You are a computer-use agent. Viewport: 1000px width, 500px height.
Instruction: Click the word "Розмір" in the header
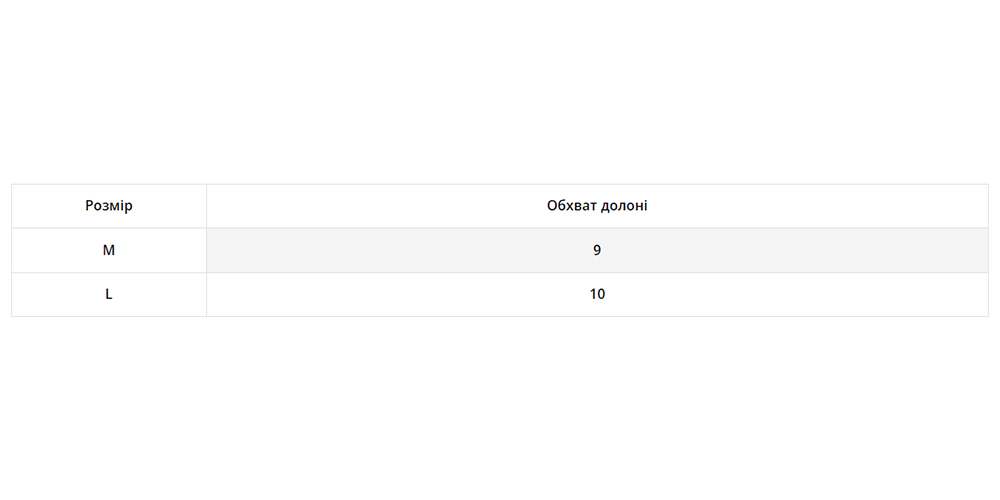tap(109, 206)
